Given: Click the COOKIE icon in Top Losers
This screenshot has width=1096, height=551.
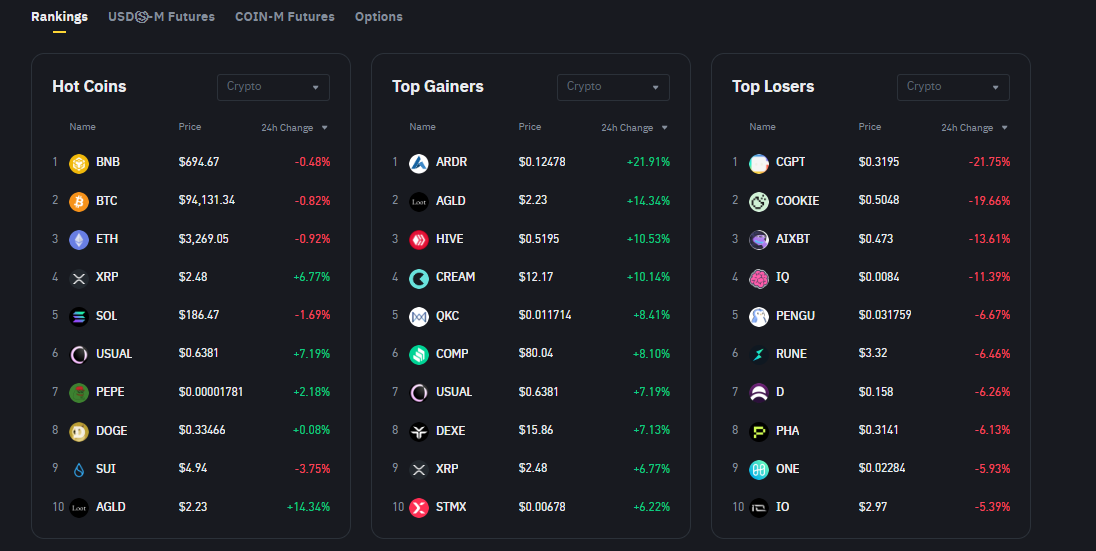Looking at the screenshot, I should [758, 201].
